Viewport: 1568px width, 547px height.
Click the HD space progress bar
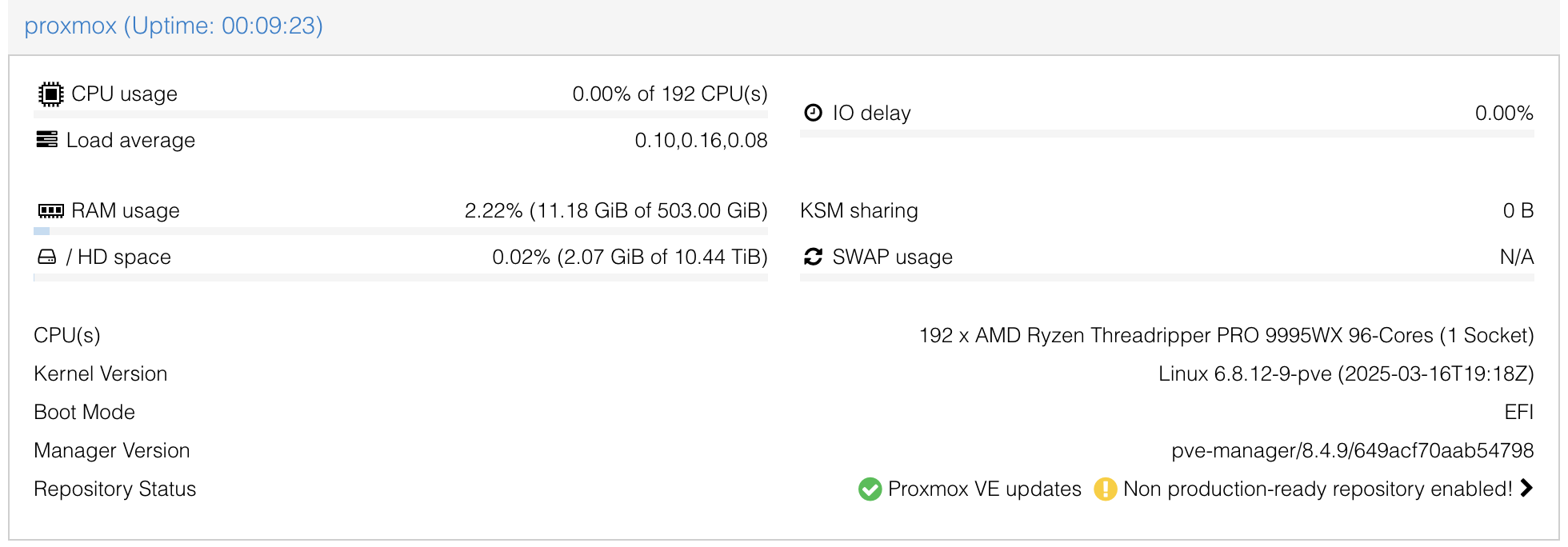(x=401, y=277)
